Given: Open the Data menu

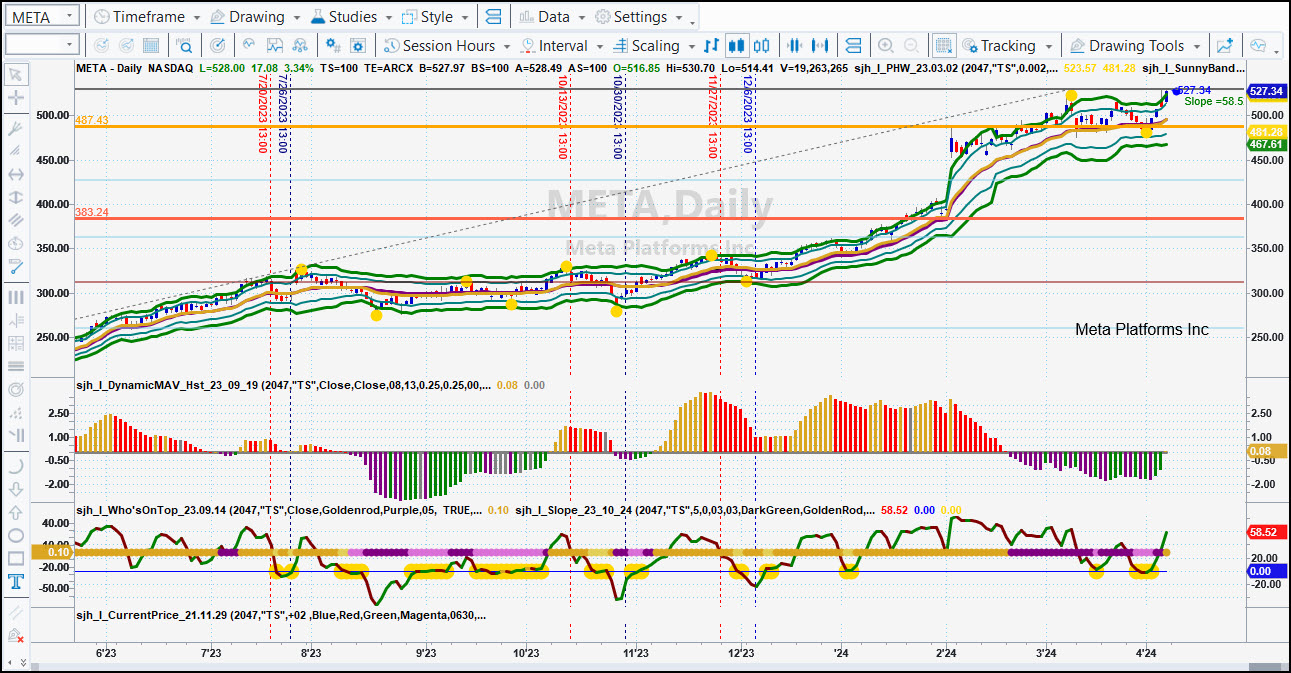Looking at the screenshot, I should click(x=553, y=17).
